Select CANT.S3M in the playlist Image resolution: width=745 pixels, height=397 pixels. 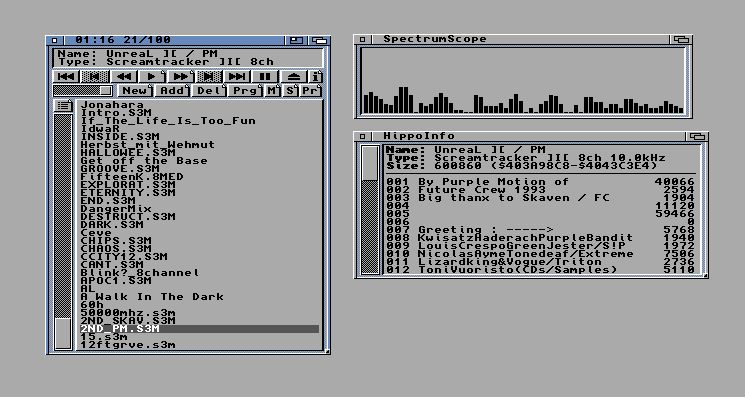point(200,265)
